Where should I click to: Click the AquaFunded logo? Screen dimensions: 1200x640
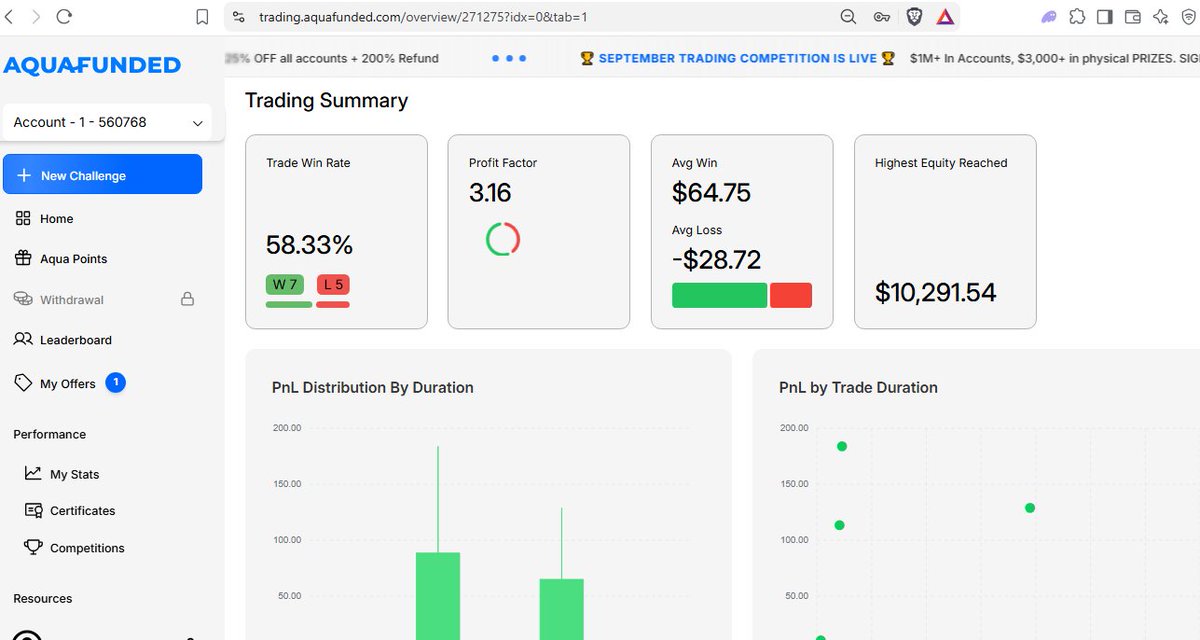[x=92, y=65]
